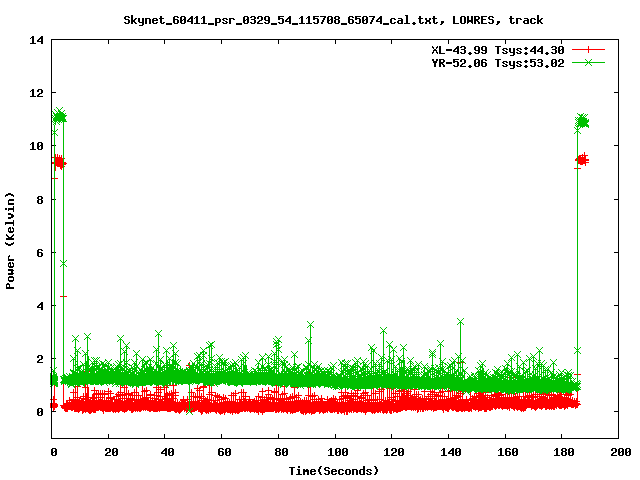Click the x-axis tick label 200

620,452
